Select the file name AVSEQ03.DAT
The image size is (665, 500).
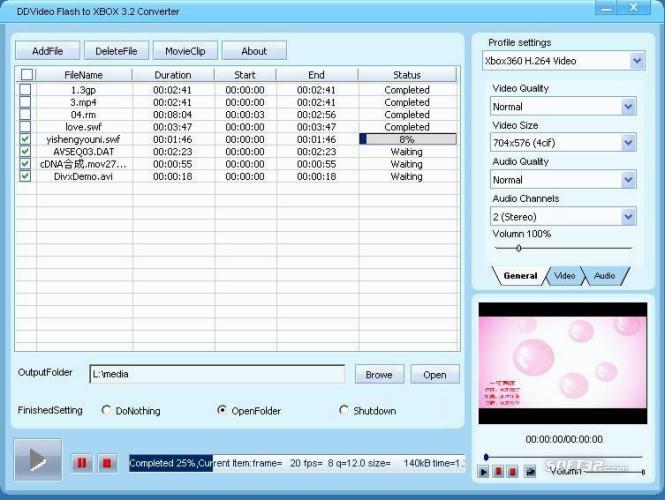[84, 151]
